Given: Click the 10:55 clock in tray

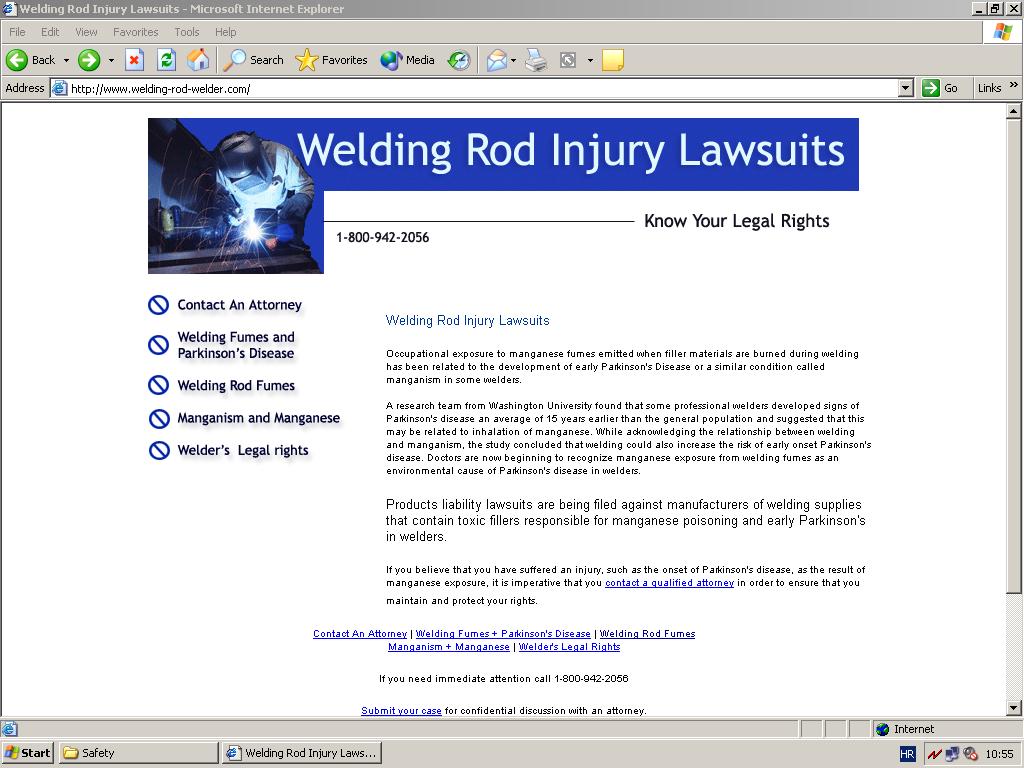Looking at the screenshot, I should (x=999, y=754).
